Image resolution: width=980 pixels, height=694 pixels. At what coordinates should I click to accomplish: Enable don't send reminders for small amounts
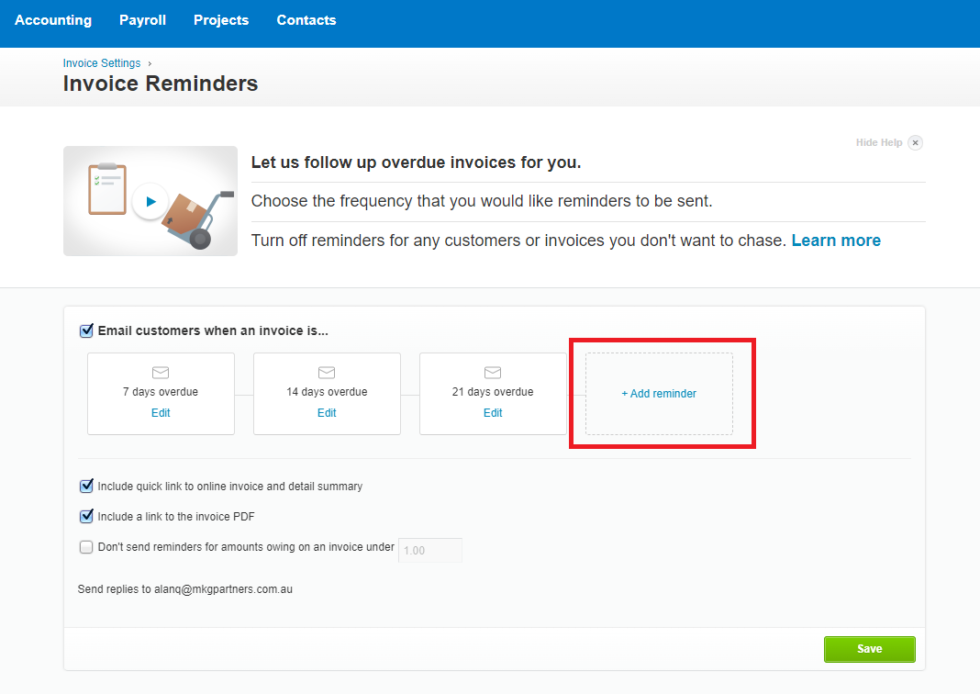click(x=86, y=547)
